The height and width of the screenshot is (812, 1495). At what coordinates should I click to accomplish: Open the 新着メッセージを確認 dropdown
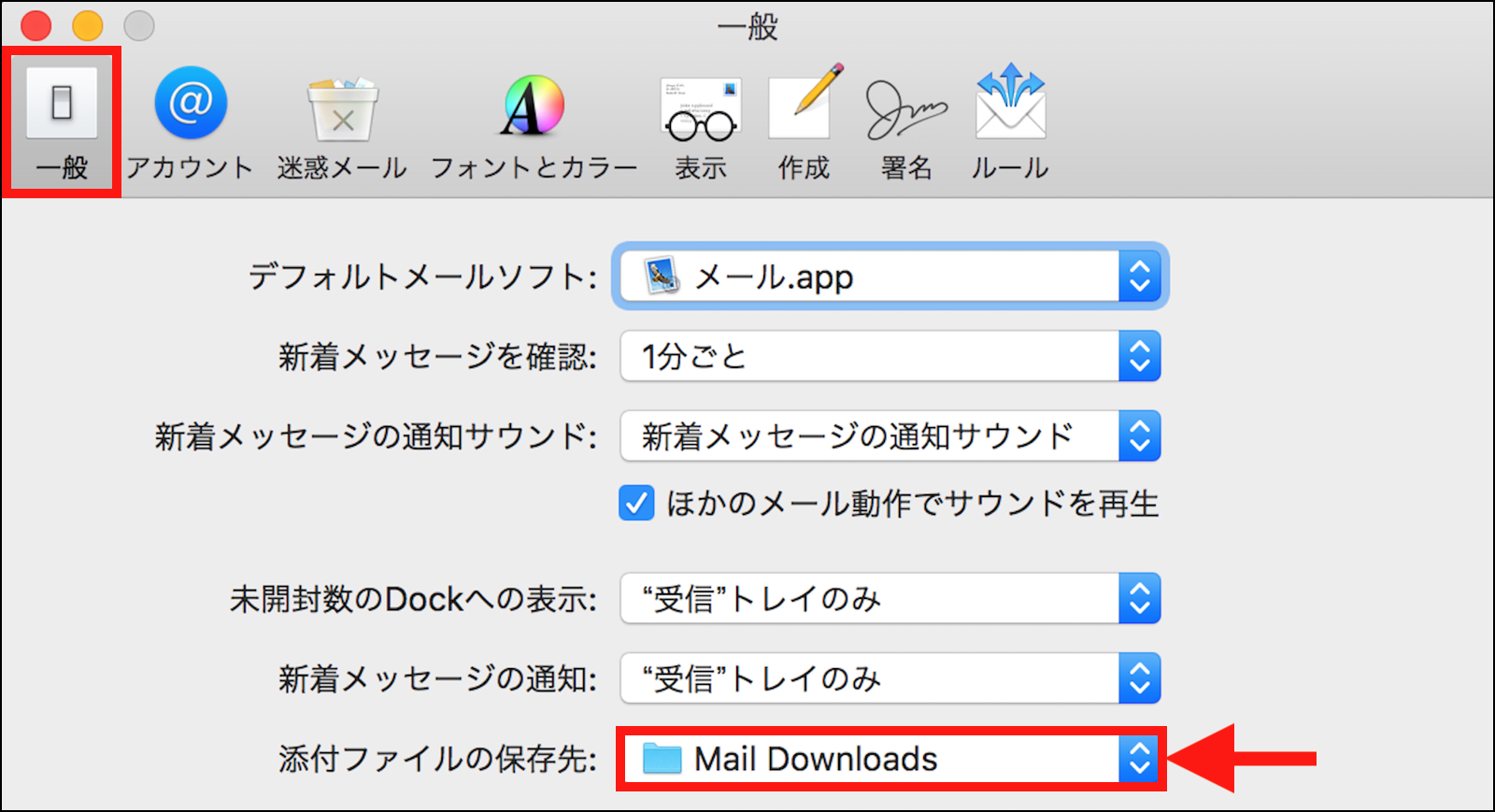(890, 356)
